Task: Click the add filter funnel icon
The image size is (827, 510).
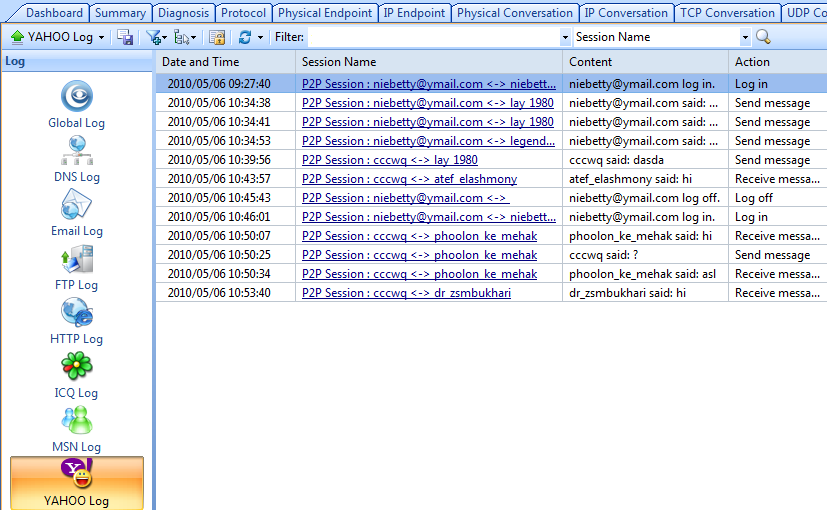Action: [152, 37]
